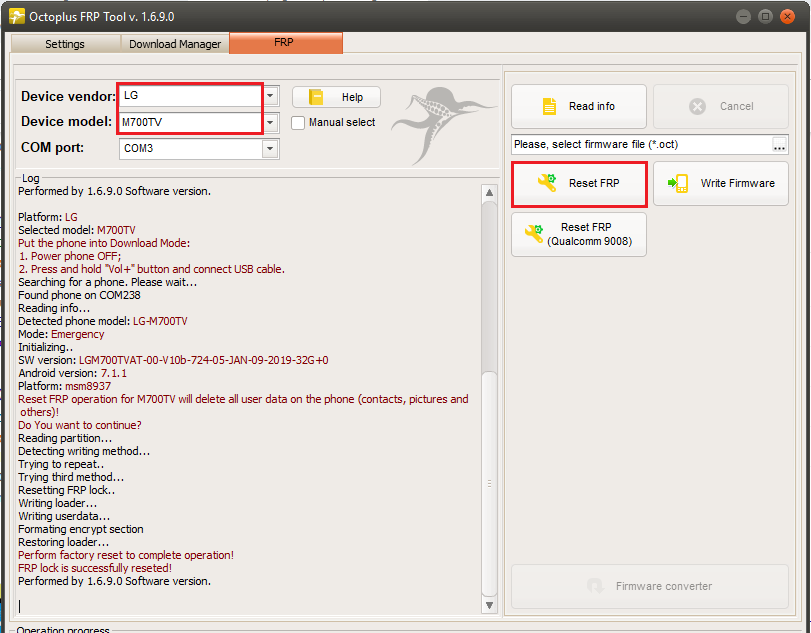Viewport: 811px width, 633px height.
Task: Click 'Perform factory reset to complete operation!' line
Action: (126, 555)
